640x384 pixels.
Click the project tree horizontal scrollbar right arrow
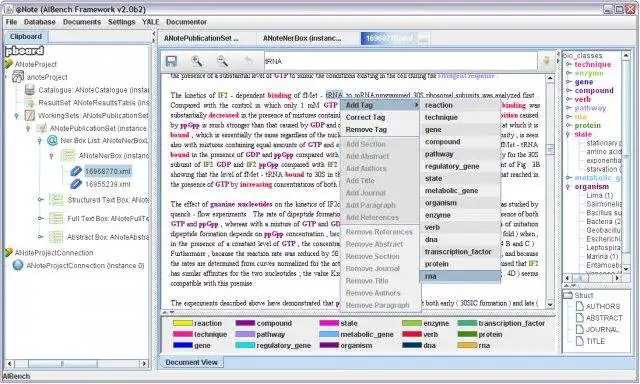pos(144,363)
